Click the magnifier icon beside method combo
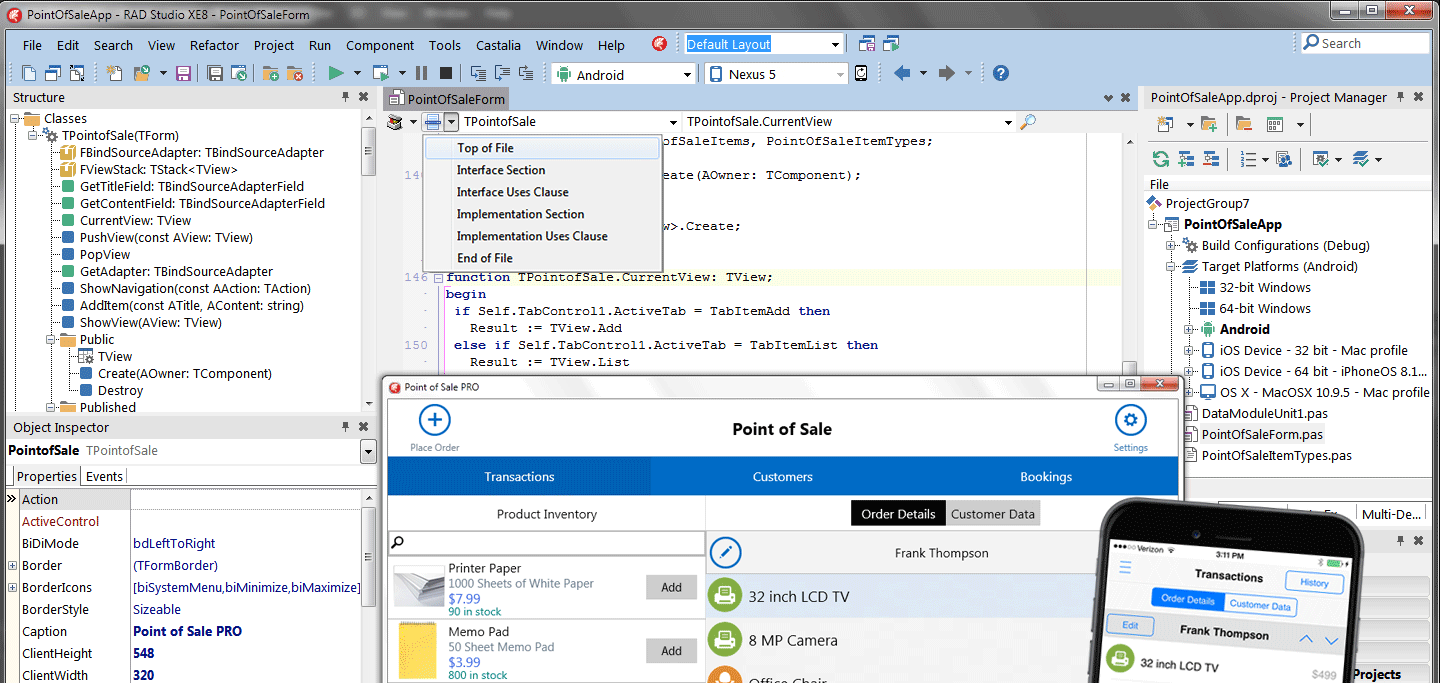This screenshot has width=1440, height=683. tap(1027, 122)
